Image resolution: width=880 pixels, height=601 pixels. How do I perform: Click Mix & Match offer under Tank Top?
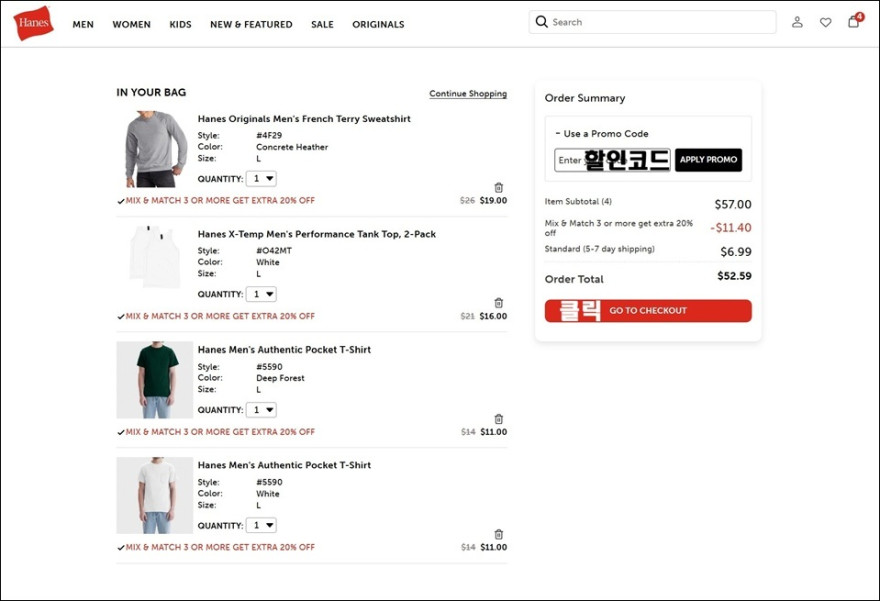pyautogui.click(x=220, y=316)
